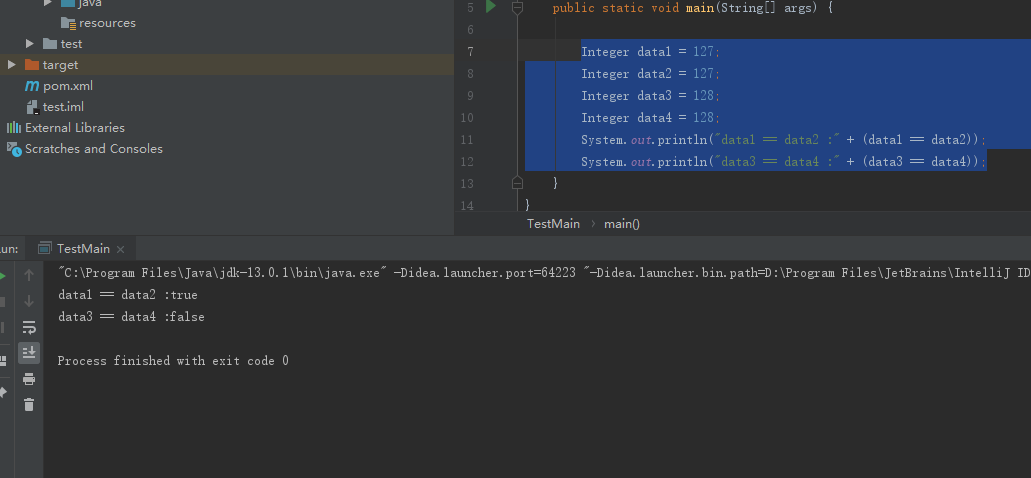
Task: Close the TestMain run tab
Action: [x=120, y=249]
